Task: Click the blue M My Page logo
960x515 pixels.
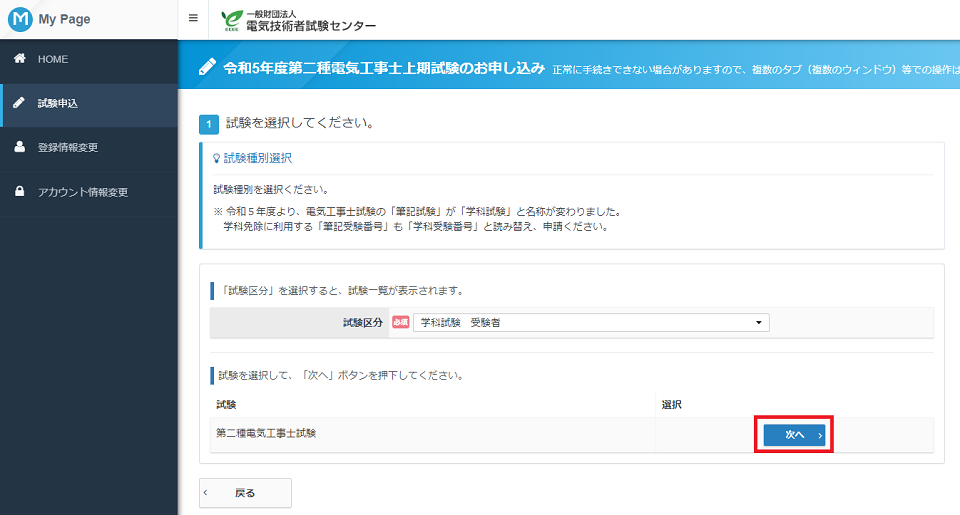Action: (x=20, y=19)
